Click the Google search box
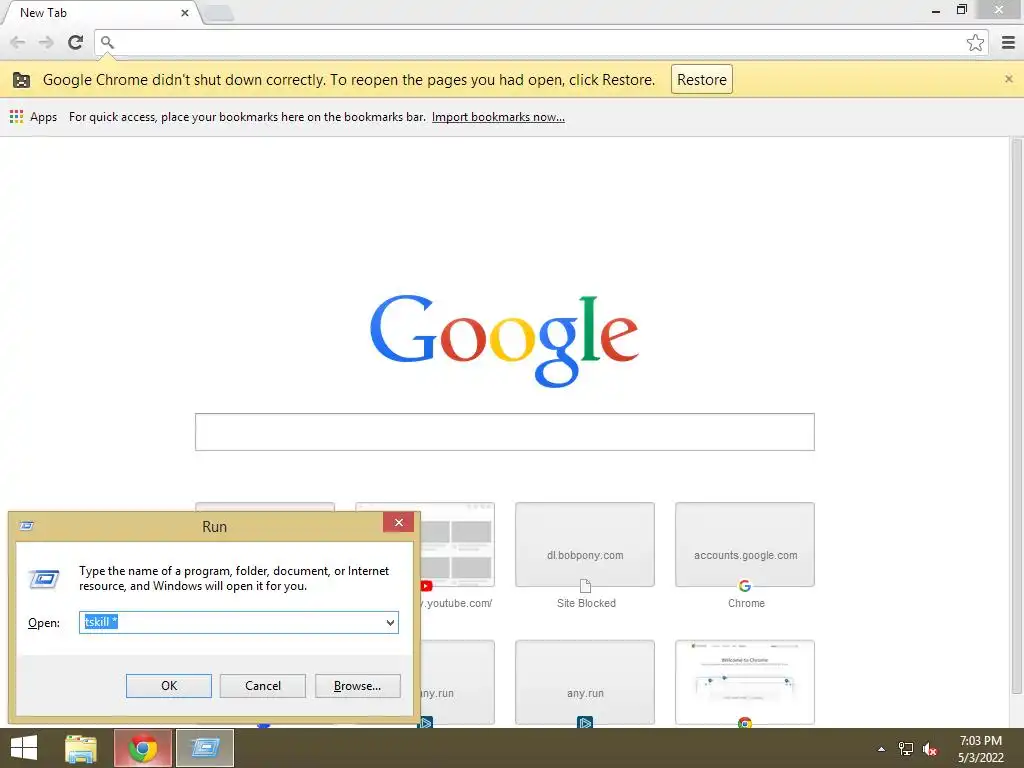The image size is (1024, 768). (504, 432)
